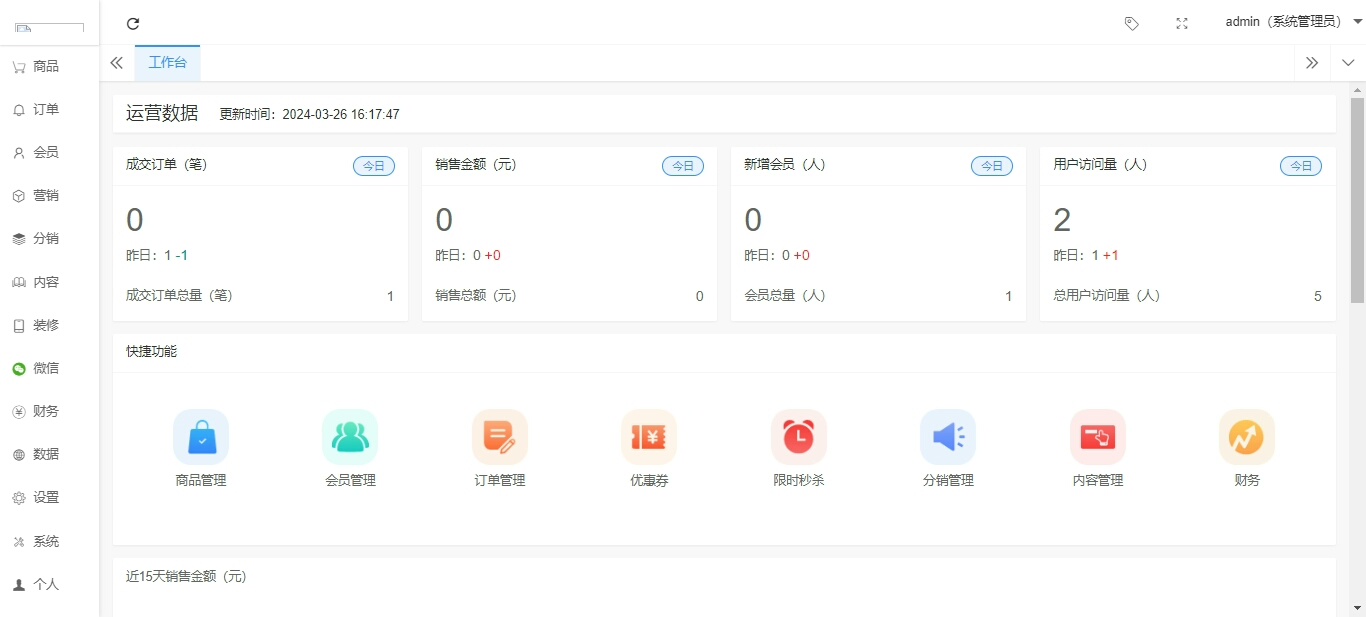The image size is (1366, 617).
Task: Click the 限时秒杀 alarm clock icon
Action: 799,437
